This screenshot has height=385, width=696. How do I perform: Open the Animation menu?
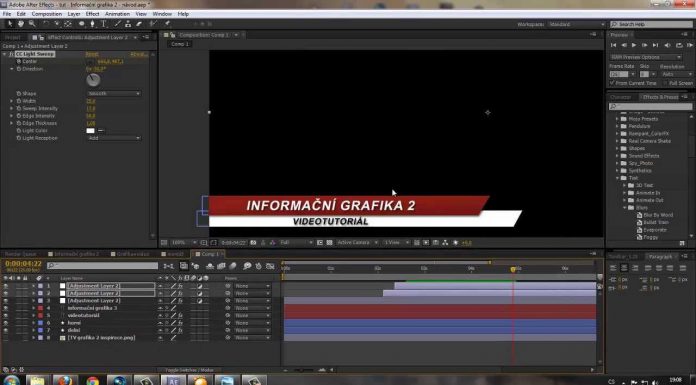117,14
